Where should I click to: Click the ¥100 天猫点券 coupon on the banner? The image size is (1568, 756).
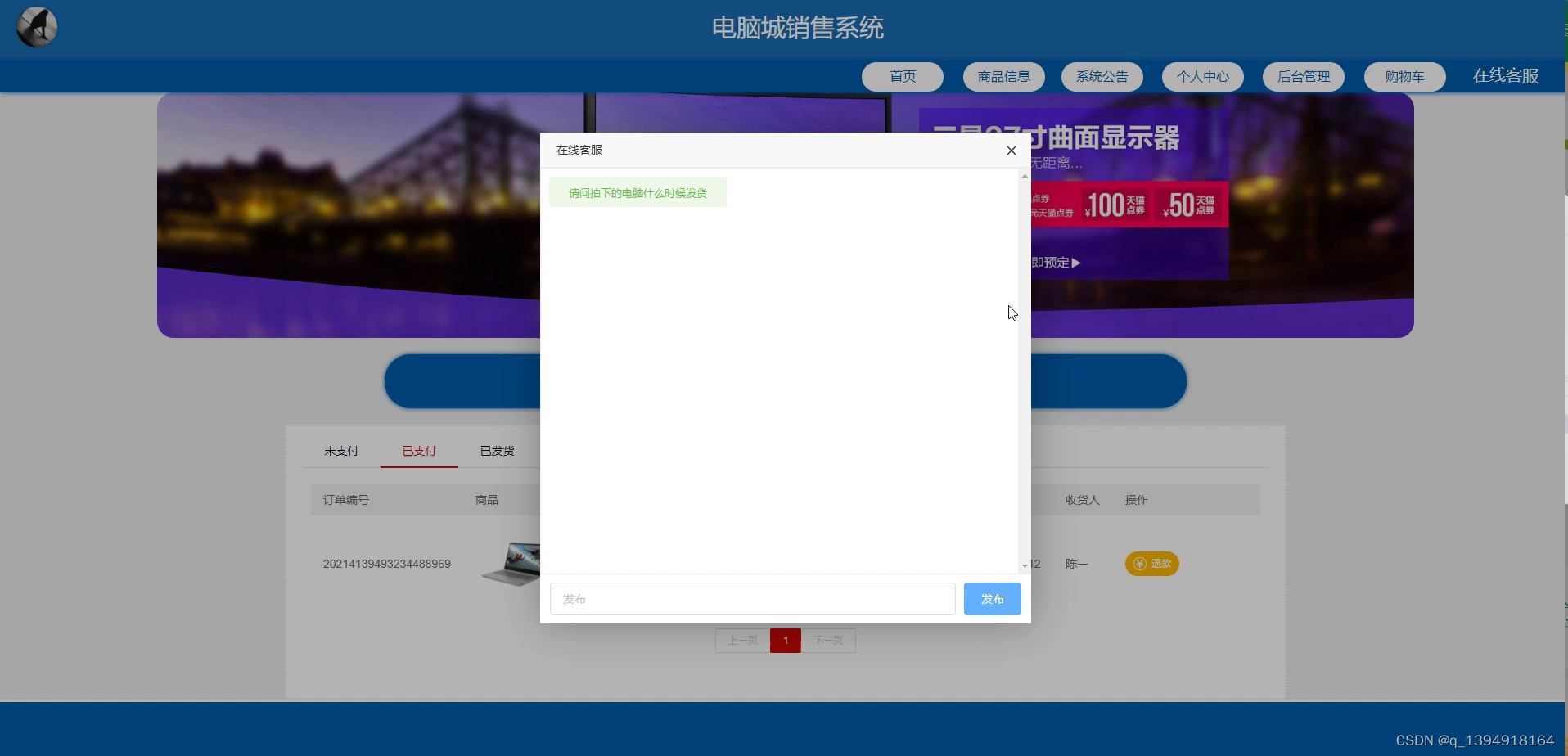(1115, 205)
